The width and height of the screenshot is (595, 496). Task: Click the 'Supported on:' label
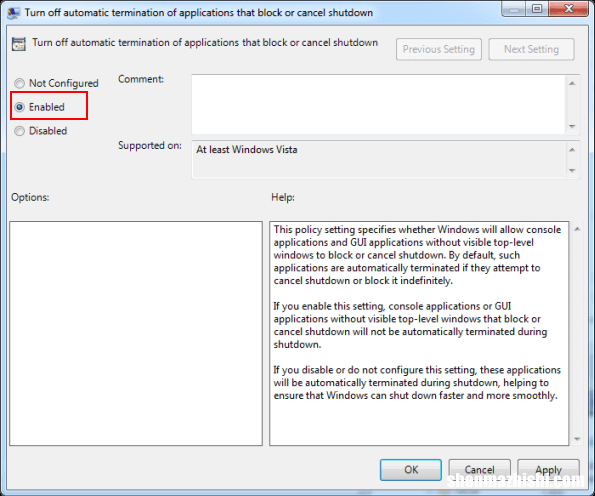[150, 145]
